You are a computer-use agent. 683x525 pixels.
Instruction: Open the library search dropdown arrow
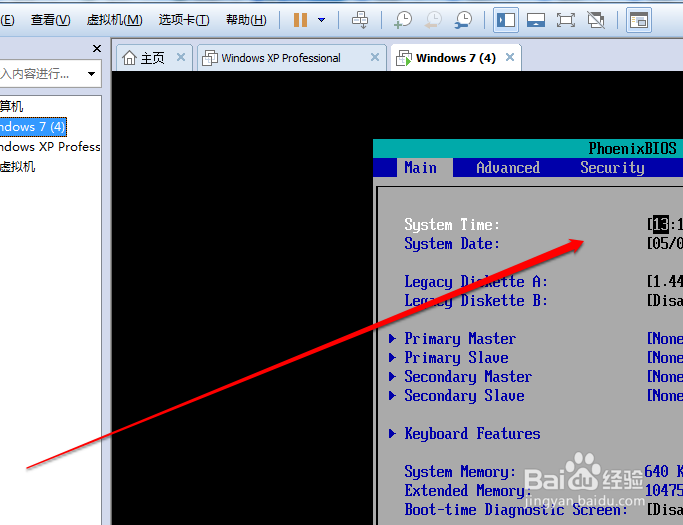91,74
